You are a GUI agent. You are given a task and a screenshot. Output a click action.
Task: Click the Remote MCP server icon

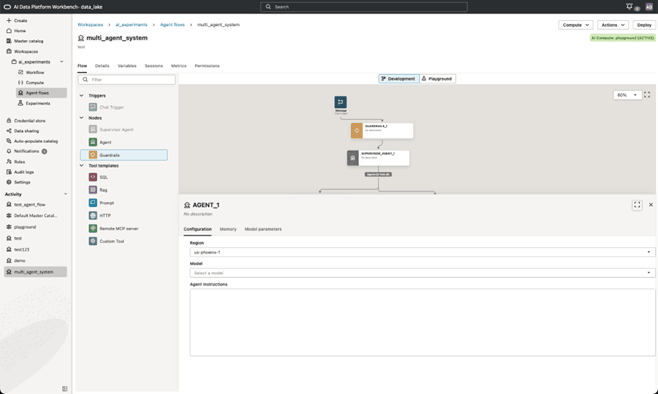93,228
